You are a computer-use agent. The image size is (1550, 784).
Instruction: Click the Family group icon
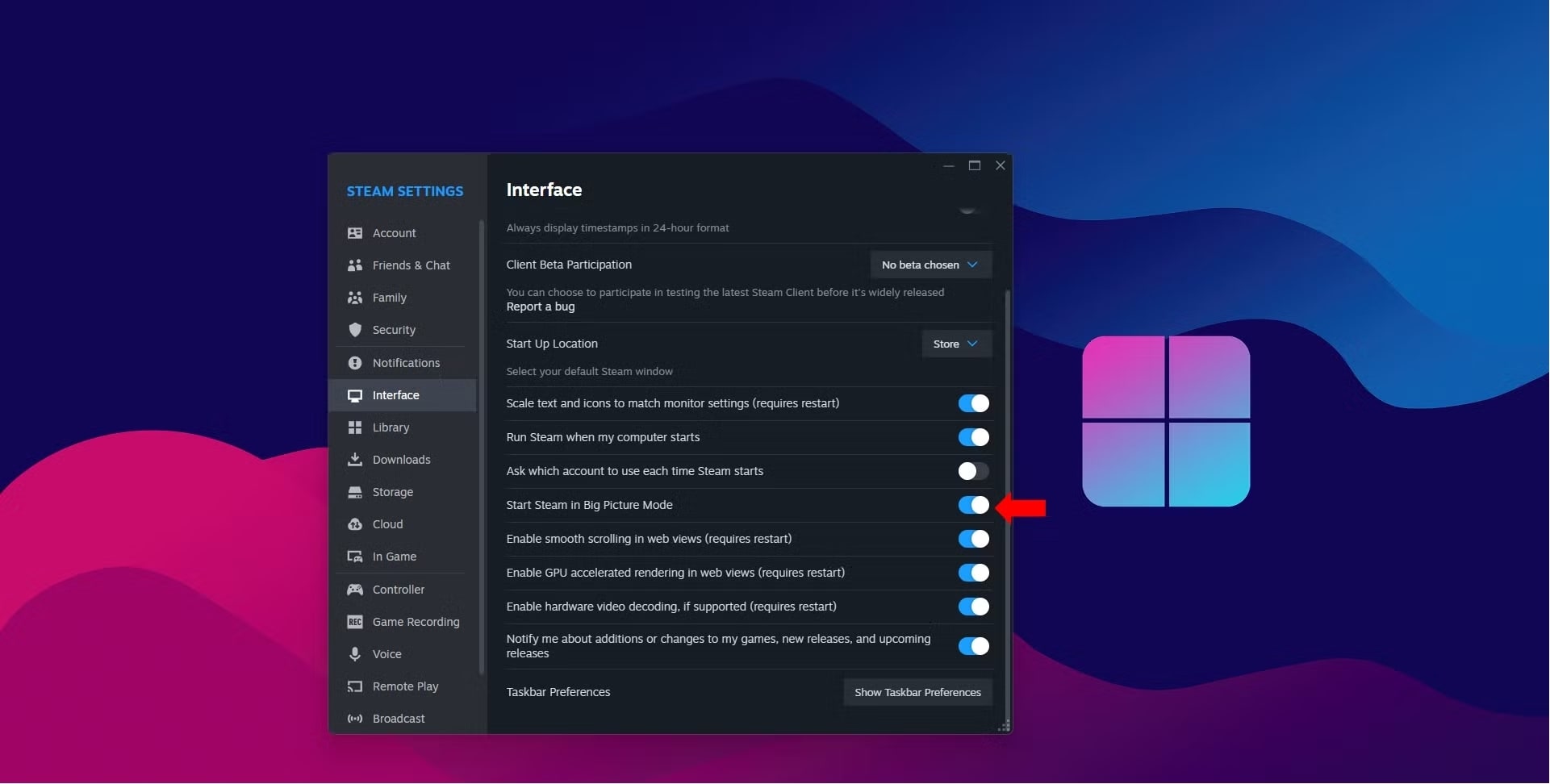[x=355, y=298]
